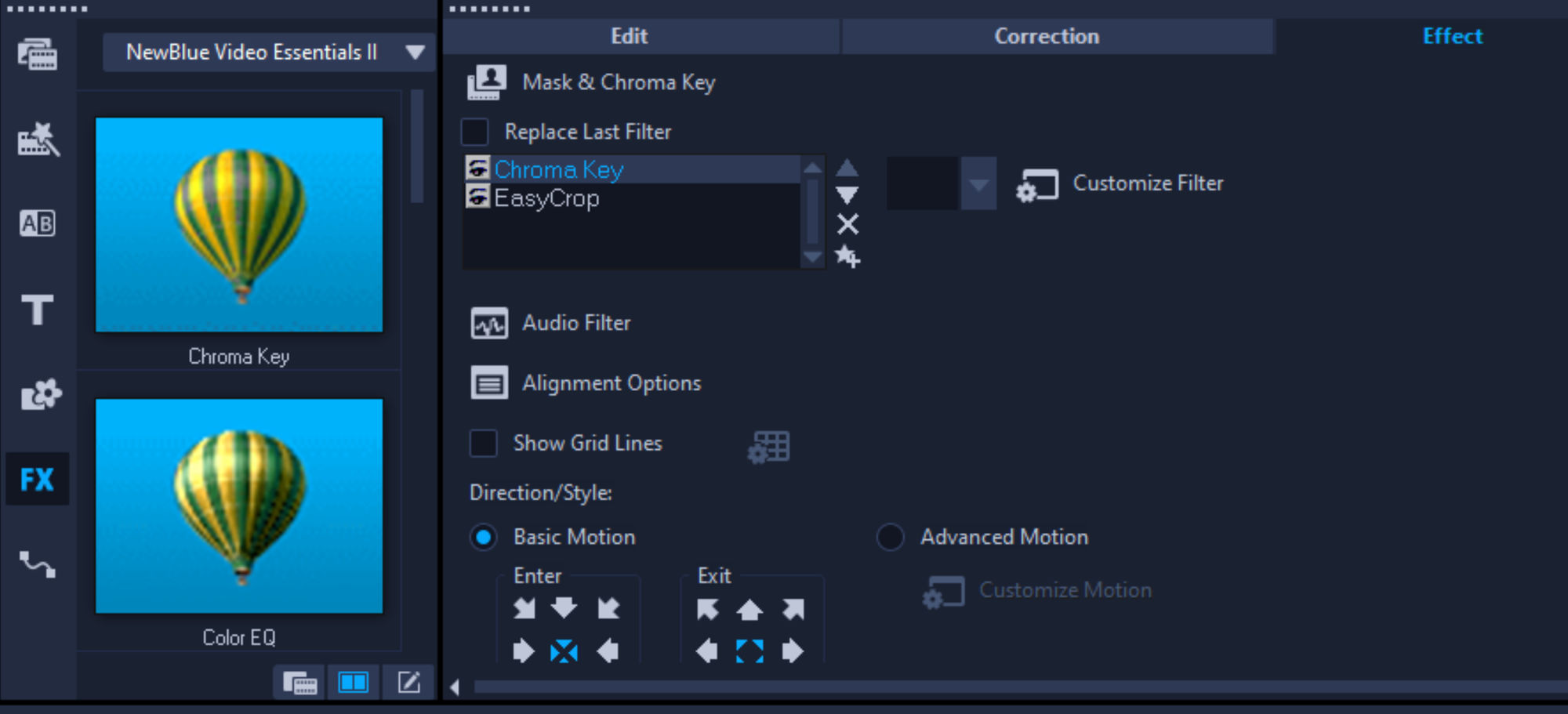Image resolution: width=1568 pixels, height=714 pixels.
Task: Open Alignment Options menu
Action: [x=612, y=383]
